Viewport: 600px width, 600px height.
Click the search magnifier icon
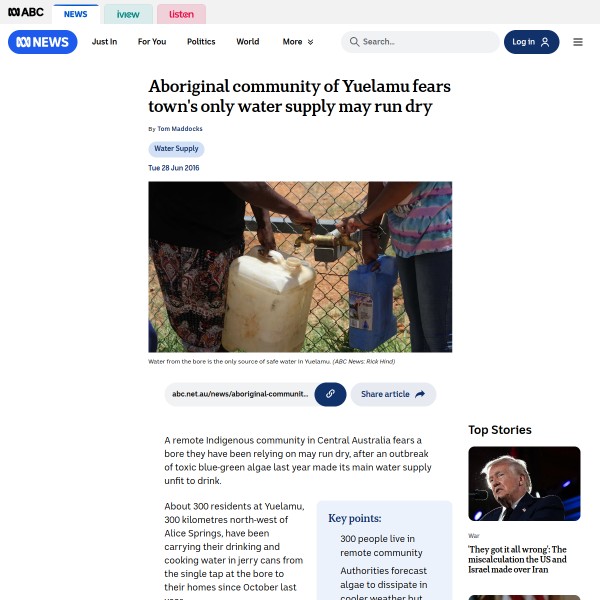click(x=354, y=42)
